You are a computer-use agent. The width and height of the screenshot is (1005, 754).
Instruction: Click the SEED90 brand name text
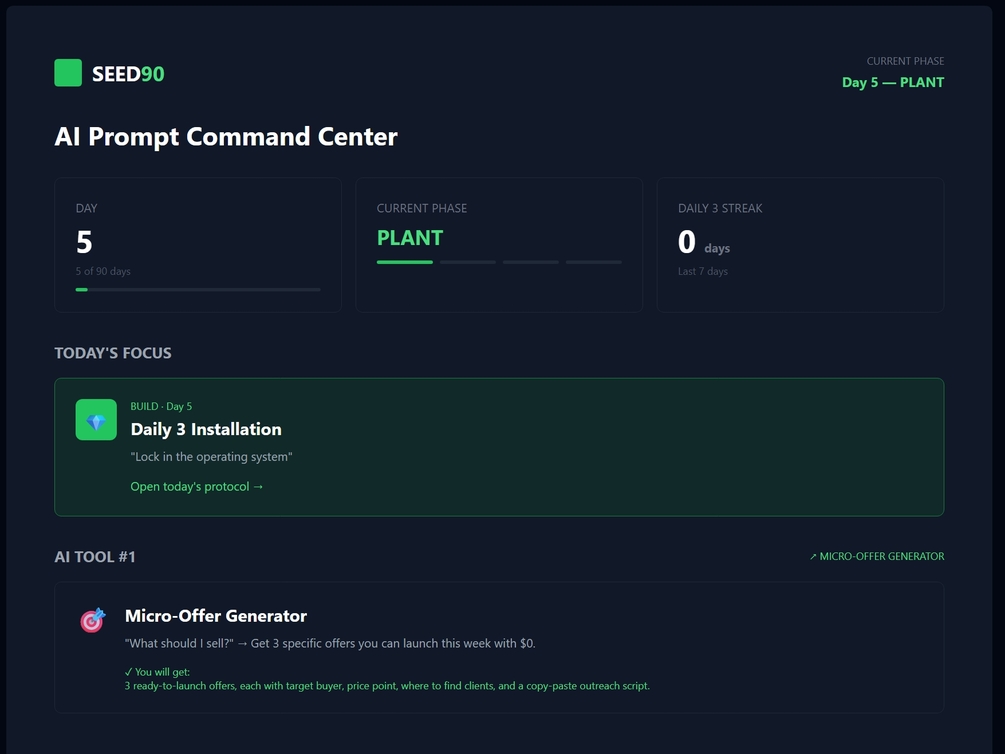point(128,74)
